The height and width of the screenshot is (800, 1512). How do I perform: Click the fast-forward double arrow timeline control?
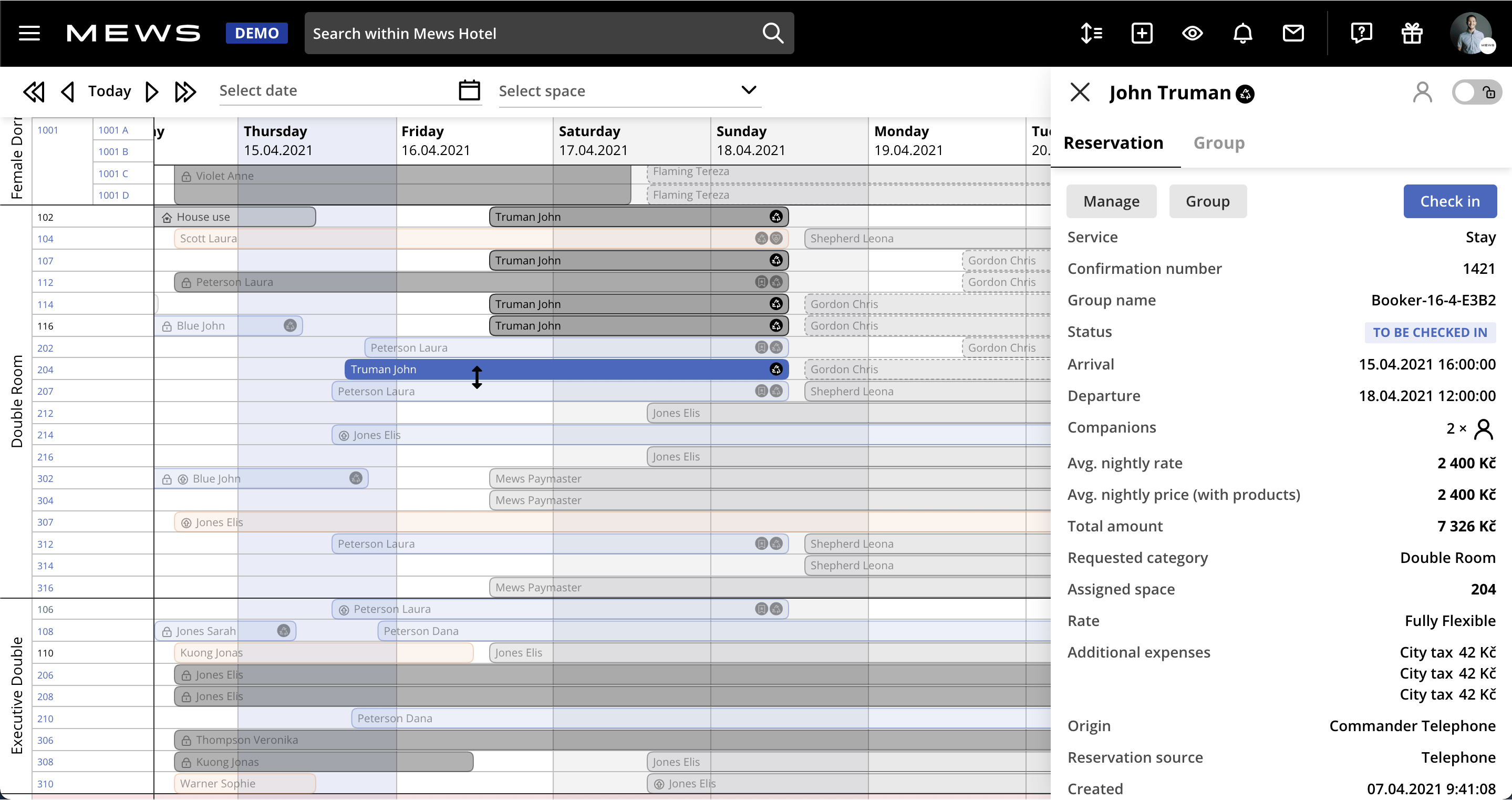(x=185, y=91)
